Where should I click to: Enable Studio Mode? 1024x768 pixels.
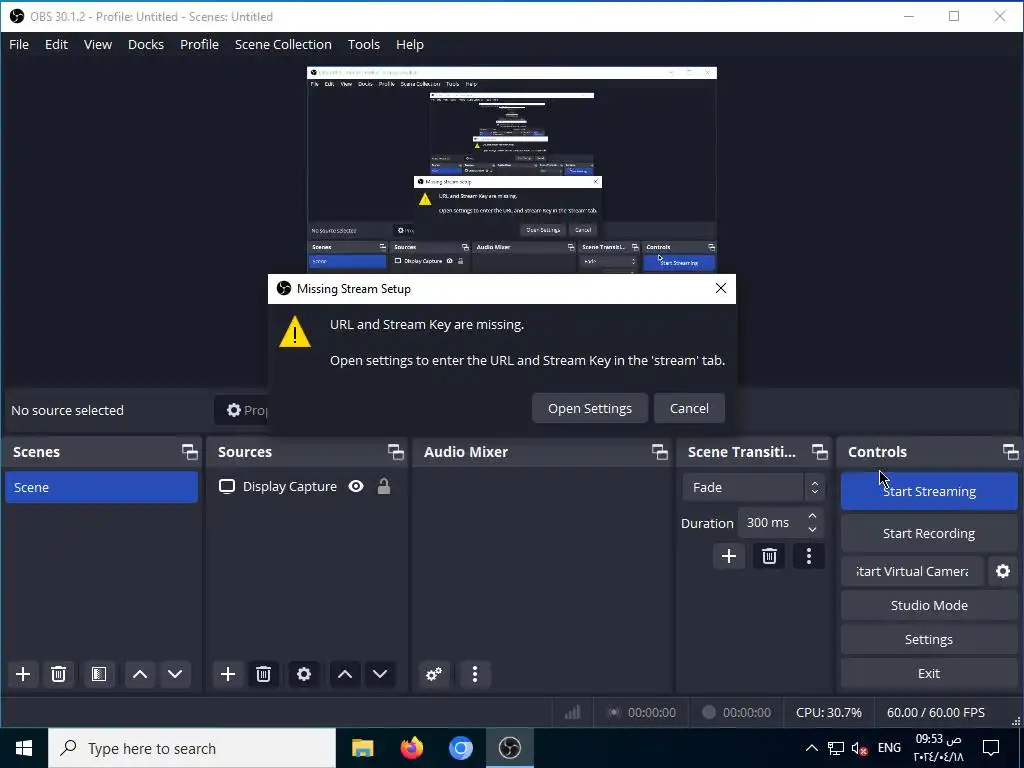(929, 605)
